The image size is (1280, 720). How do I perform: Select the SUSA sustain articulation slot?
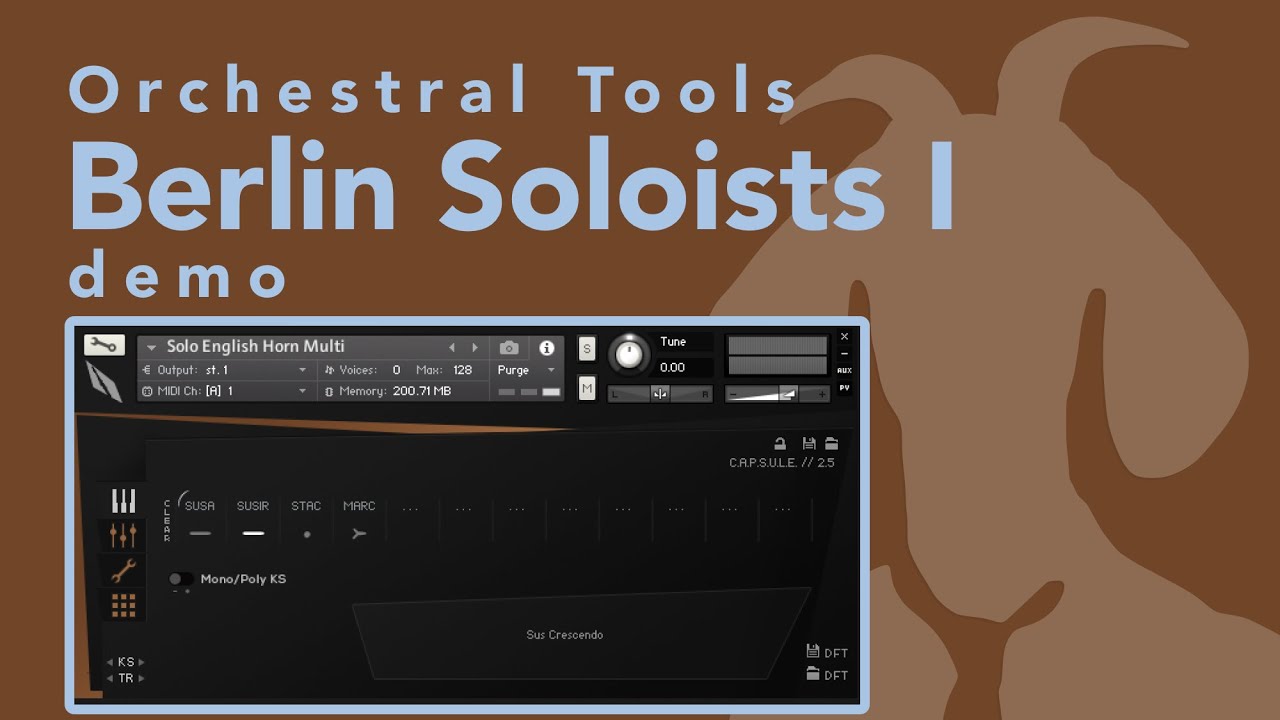pyautogui.click(x=200, y=520)
